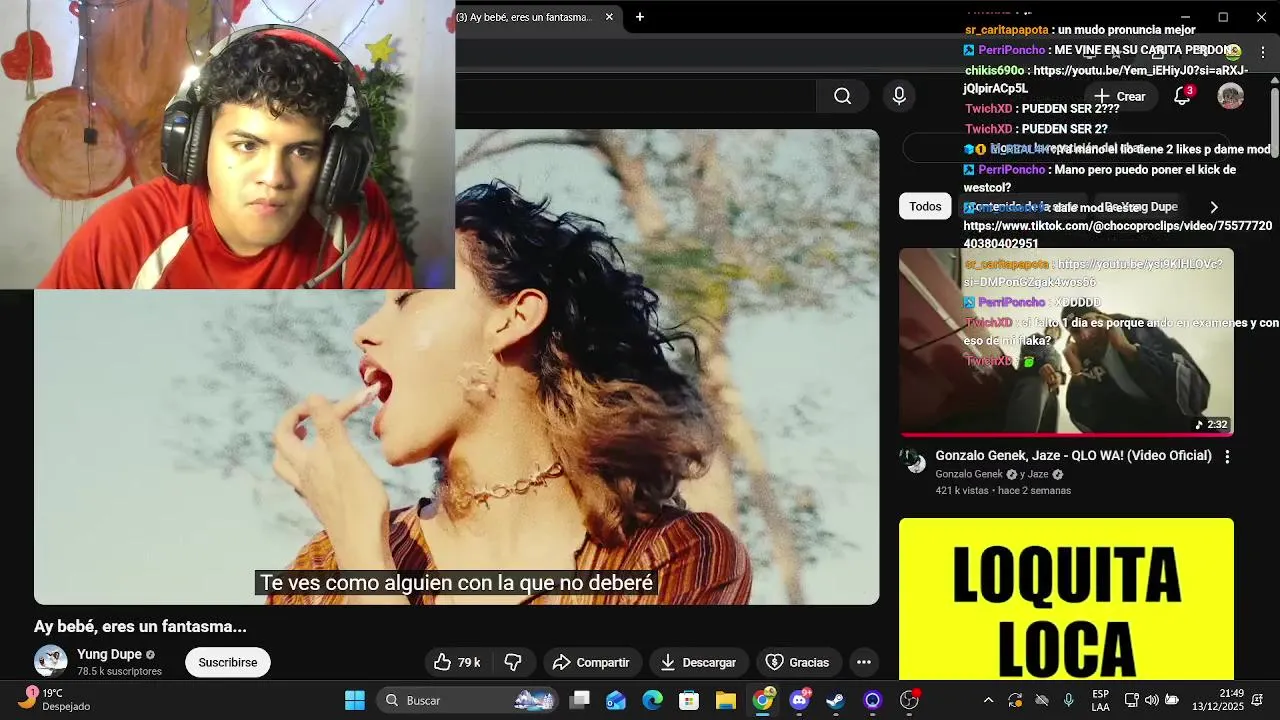The width and height of the screenshot is (1280, 720).
Task: Click the Descargar download button
Action: 698,662
